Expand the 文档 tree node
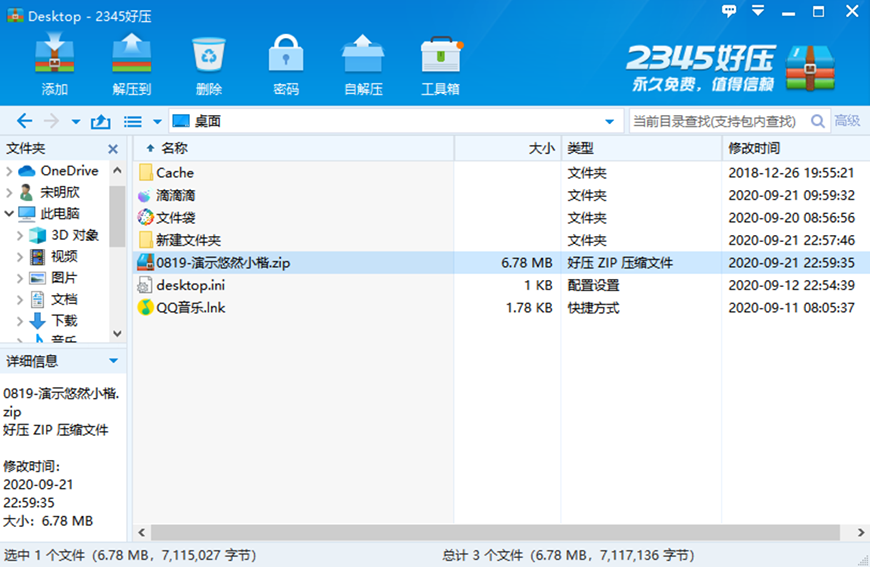 tap(20, 300)
